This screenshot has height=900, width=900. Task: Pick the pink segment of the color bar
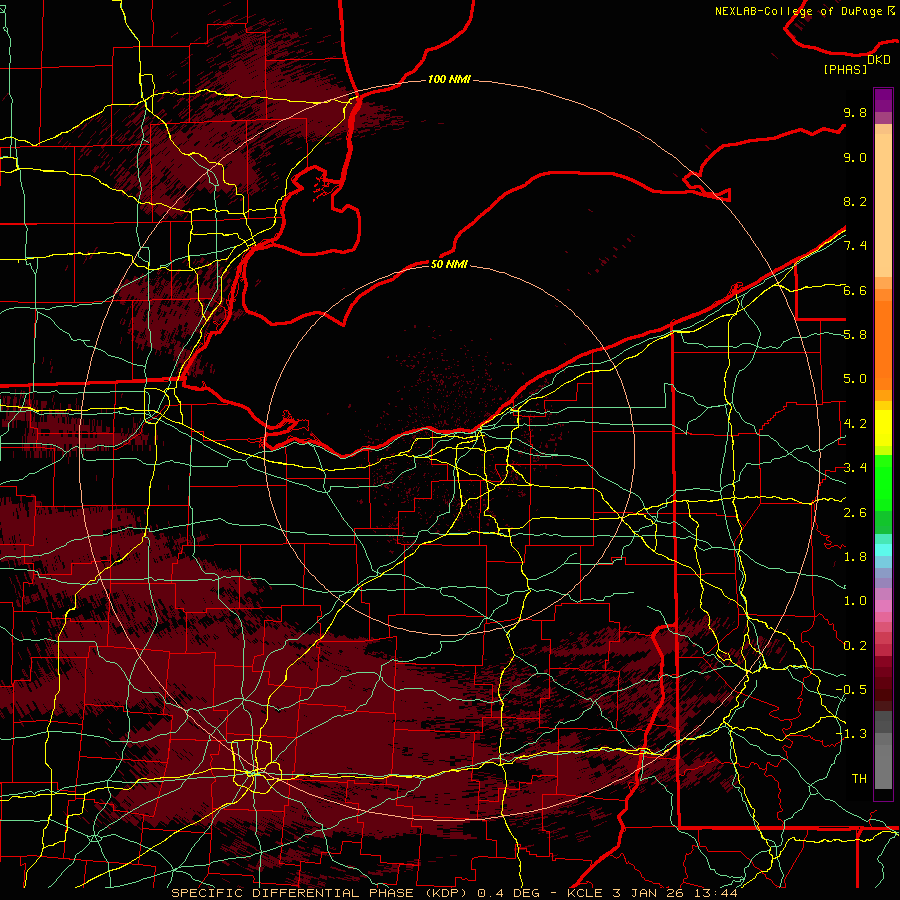pyautogui.click(x=883, y=606)
